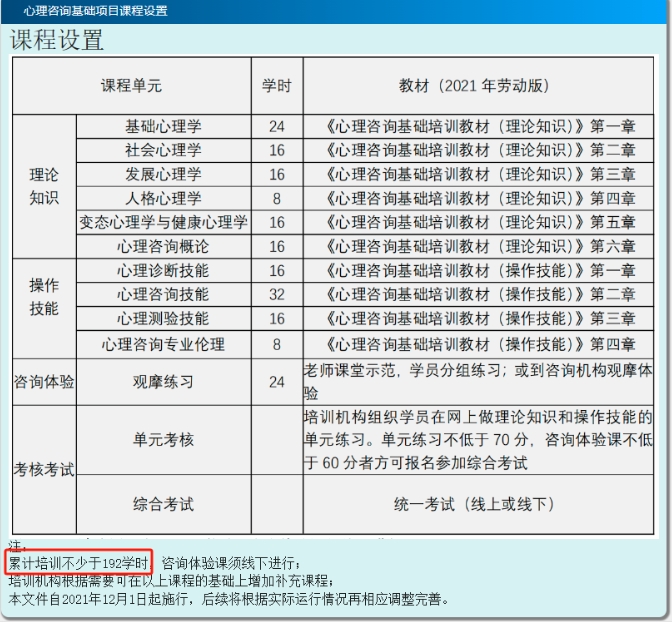Click the 教材（2021年劳动版）column header
The width and height of the screenshot is (672, 623).
coord(478,86)
